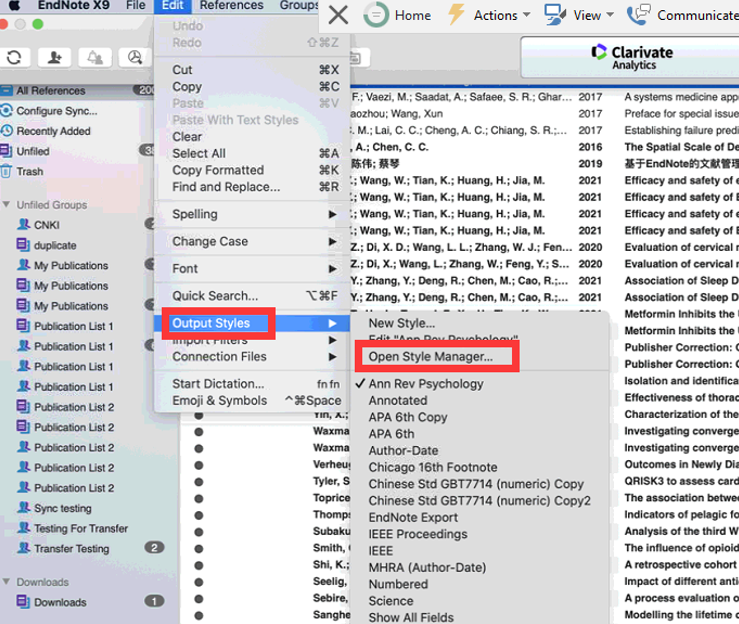
Task: Click the Share library add-person icon
Action: [55, 57]
